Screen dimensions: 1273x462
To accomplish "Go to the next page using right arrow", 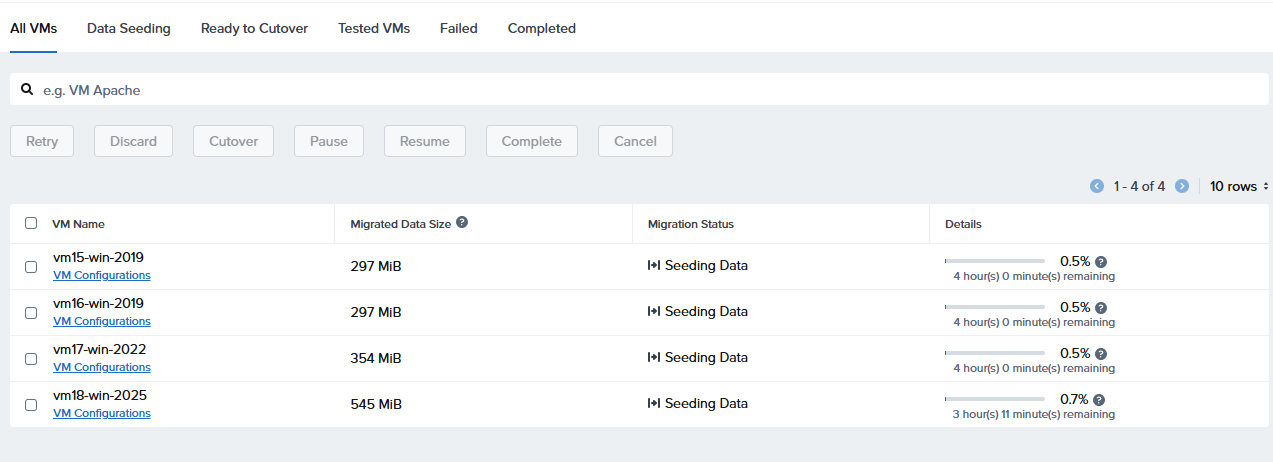I will pos(1182,186).
